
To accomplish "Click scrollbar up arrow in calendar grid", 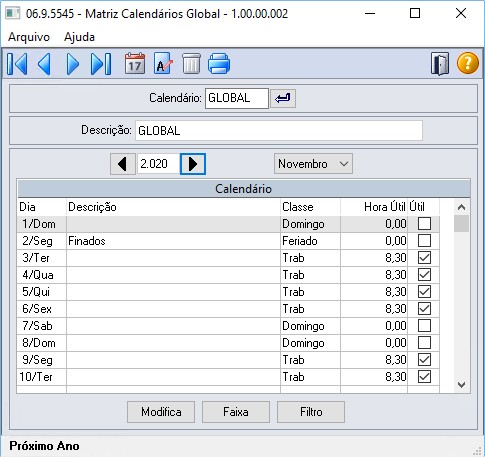I will pyautogui.click(x=461, y=207).
